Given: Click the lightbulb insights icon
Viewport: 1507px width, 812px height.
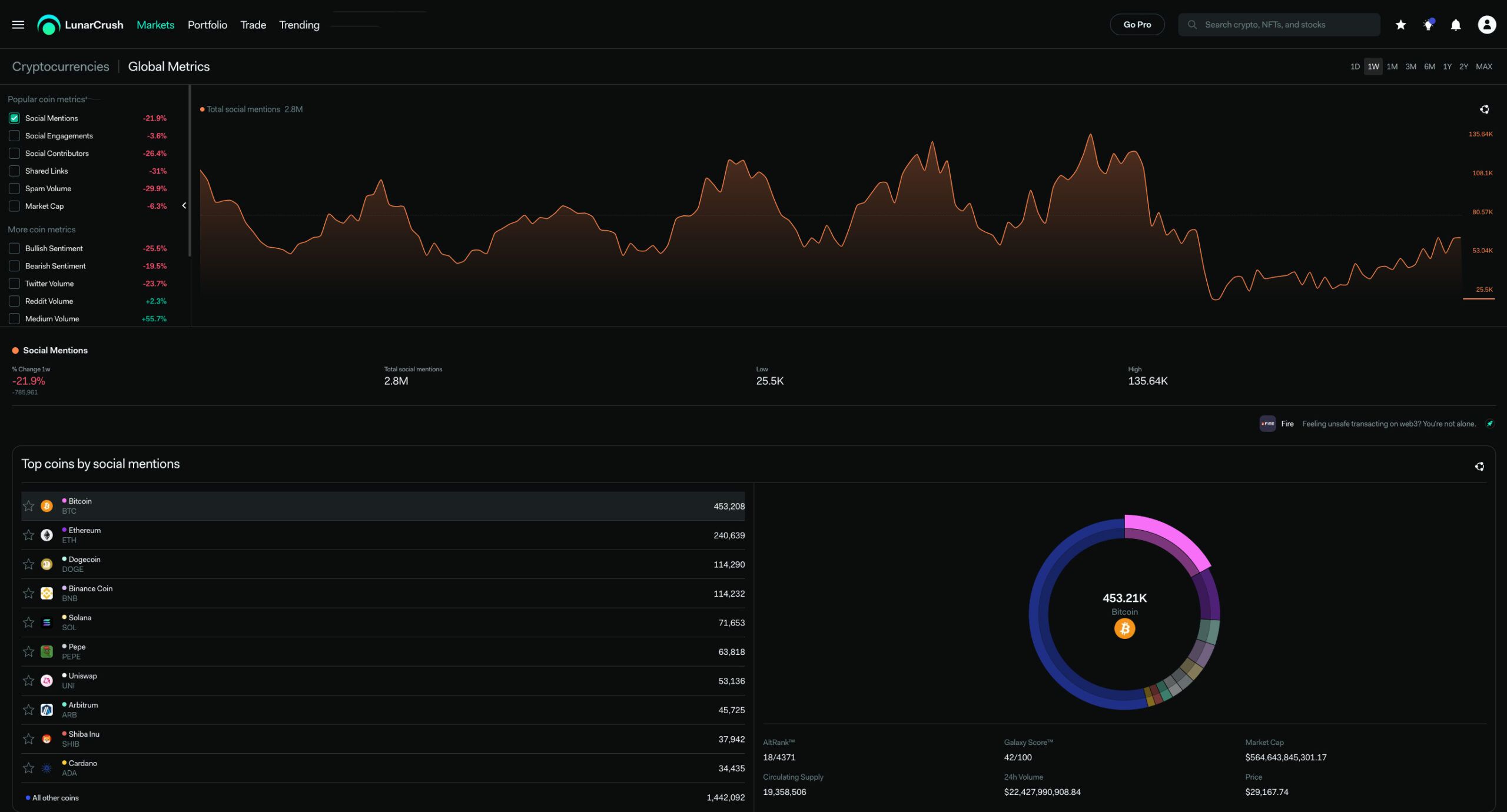Looking at the screenshot, I should (x=1428, y=25).
